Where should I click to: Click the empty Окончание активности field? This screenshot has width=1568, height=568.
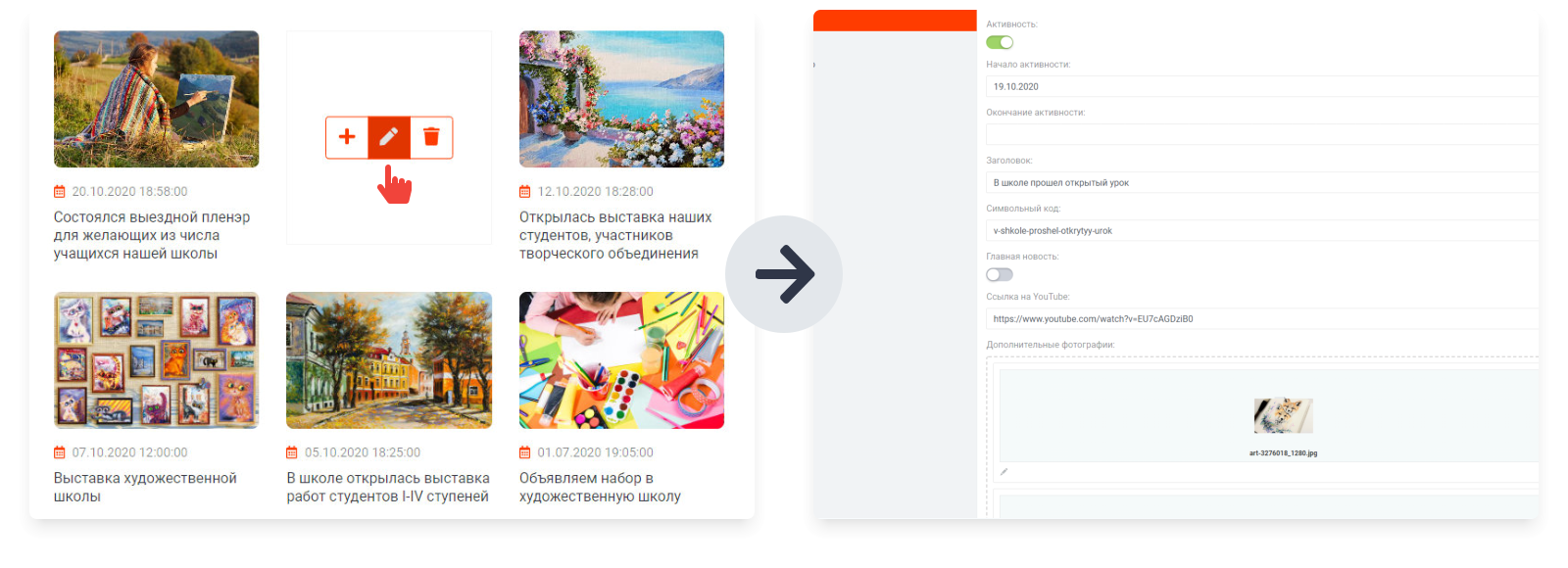[x=1262, y=134]
